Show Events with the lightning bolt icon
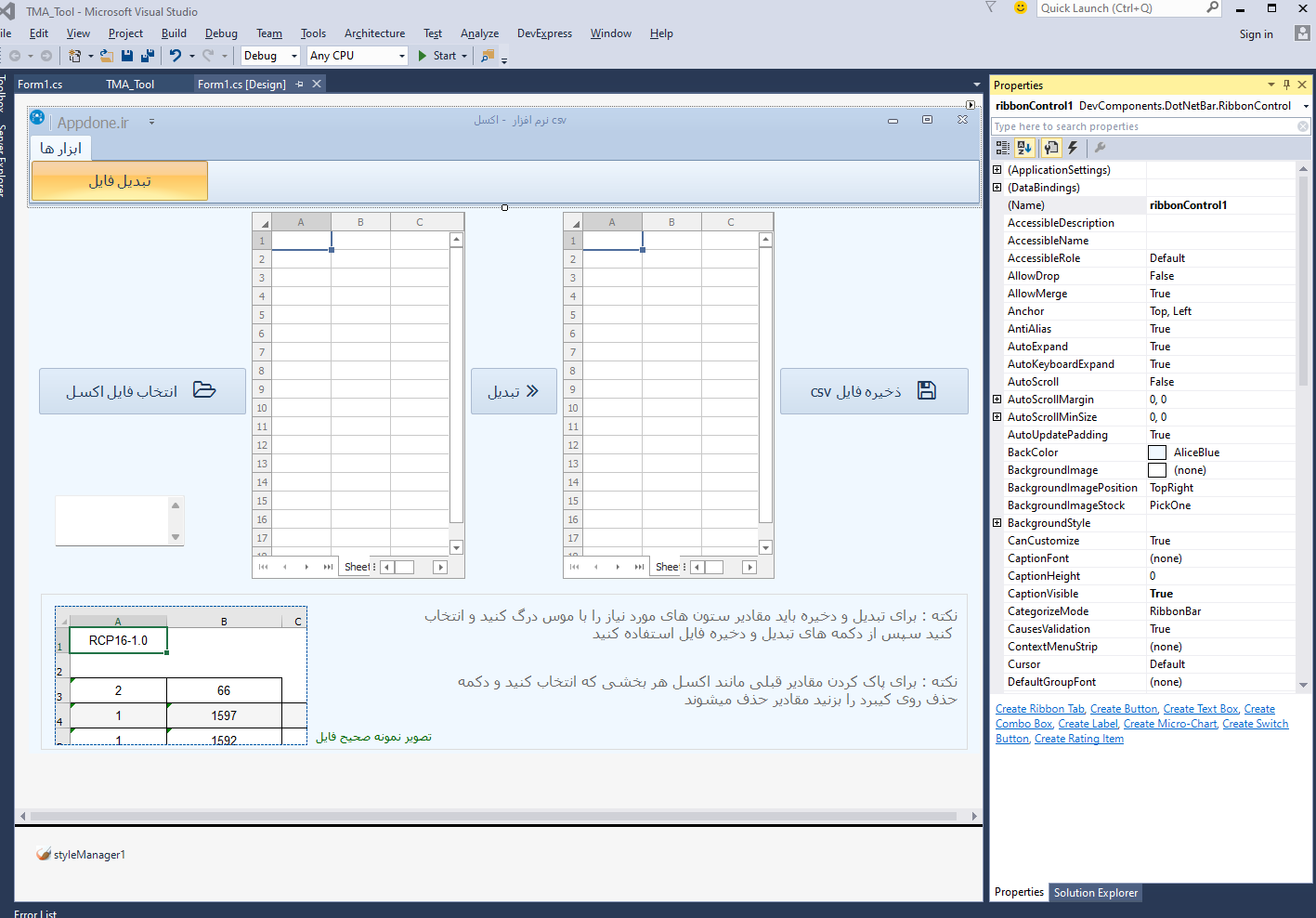The image size is (1316, 918). [1073, 148]
